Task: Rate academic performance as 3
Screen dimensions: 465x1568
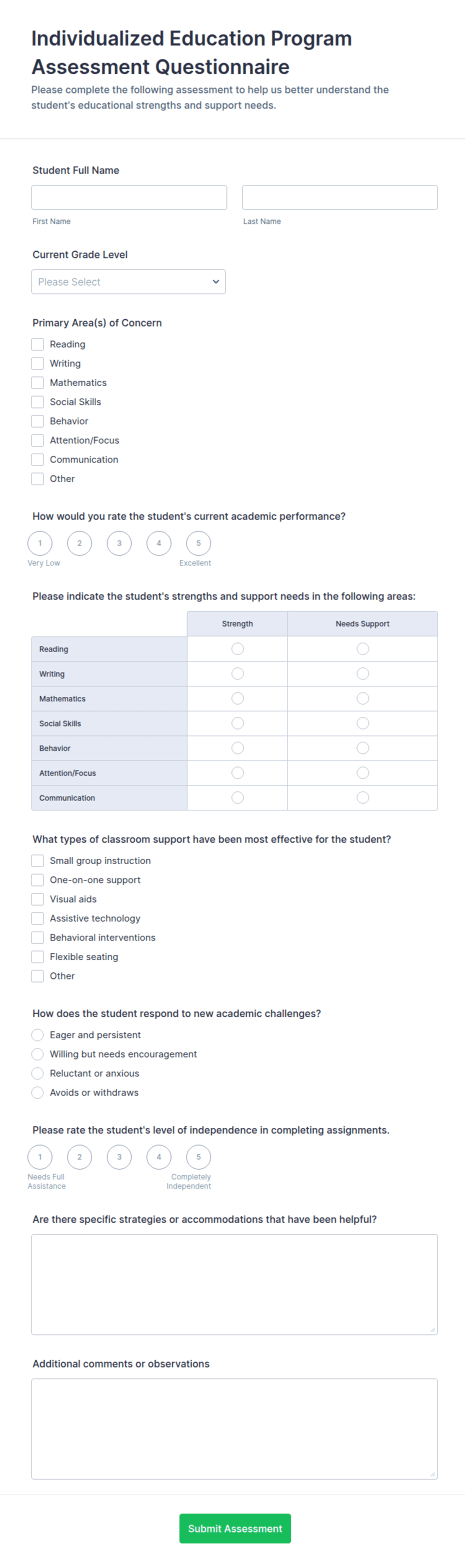Action: point(119,543)
